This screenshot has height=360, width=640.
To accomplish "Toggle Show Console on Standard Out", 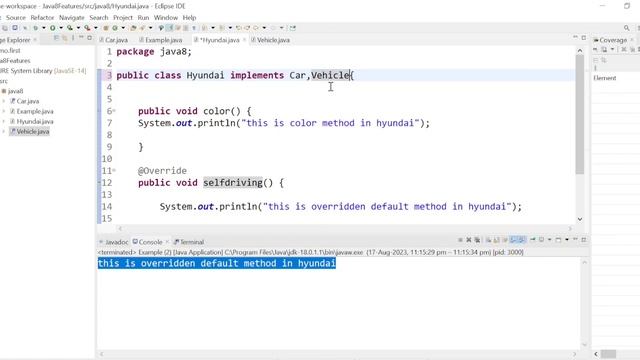I will tap(513, 240).
